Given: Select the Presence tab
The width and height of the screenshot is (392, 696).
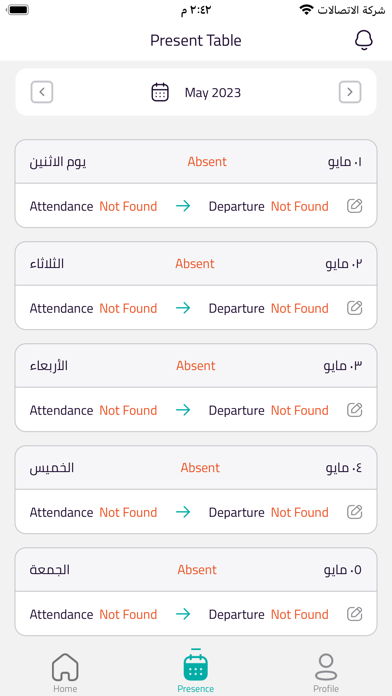Looking at the screenshot, I should click(195, 671).
